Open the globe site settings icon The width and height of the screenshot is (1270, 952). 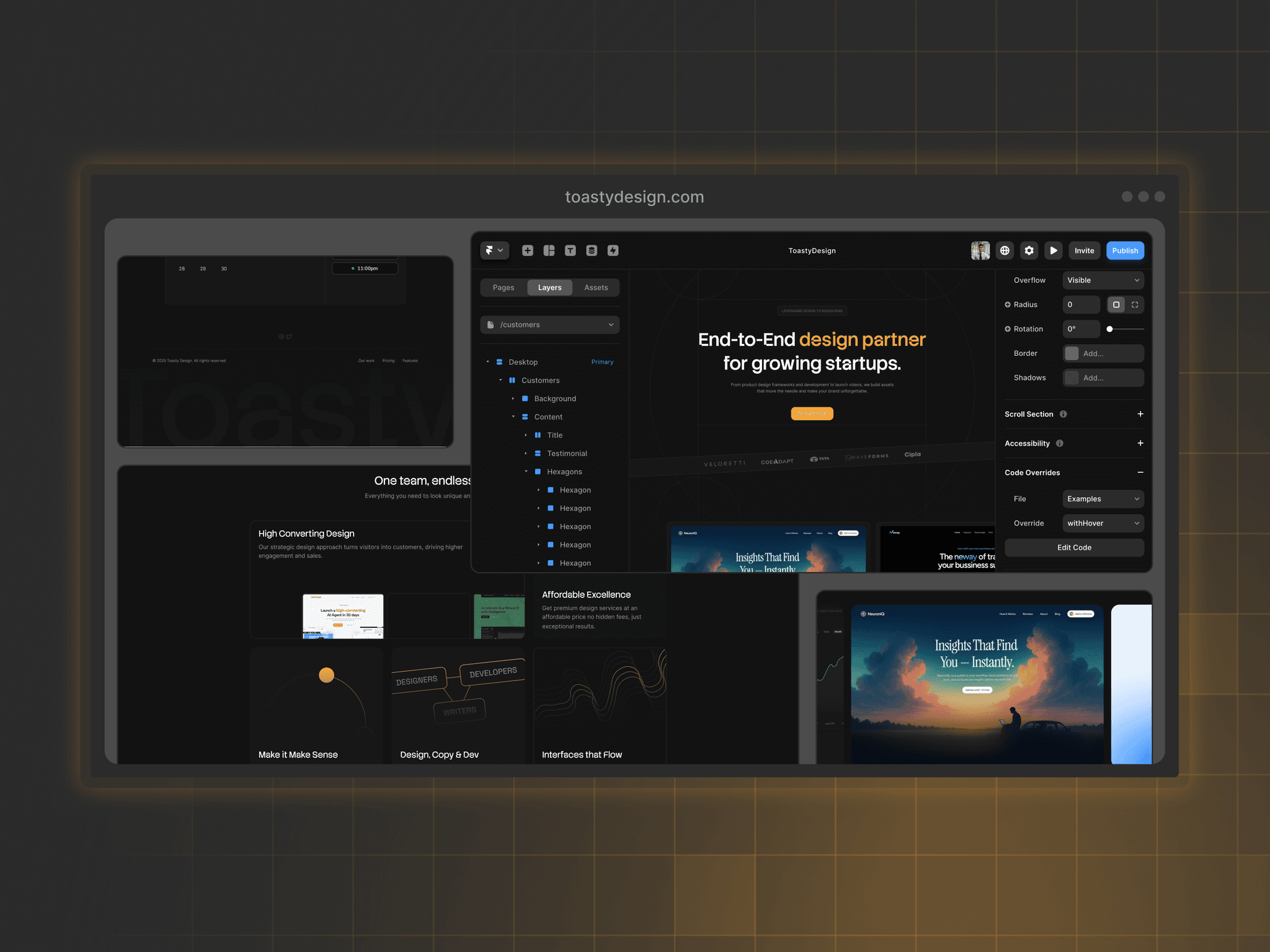pos(1005,250)
